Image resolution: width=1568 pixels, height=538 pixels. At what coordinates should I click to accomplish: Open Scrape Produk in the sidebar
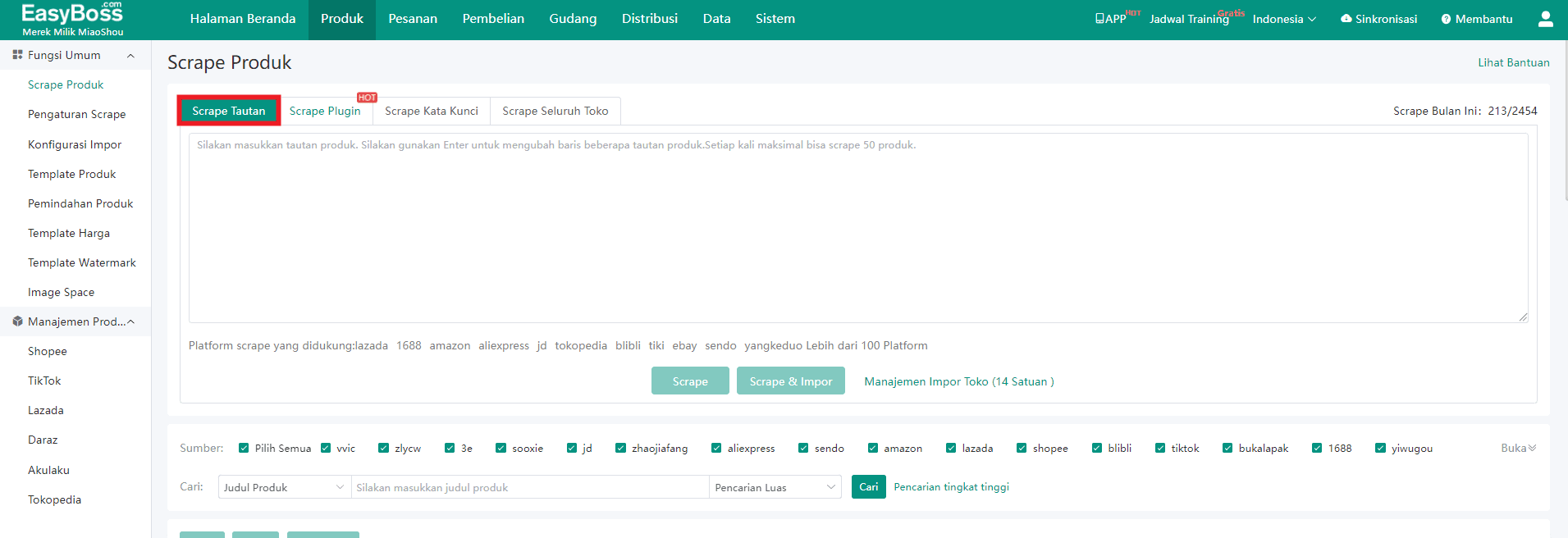(66, 84)
